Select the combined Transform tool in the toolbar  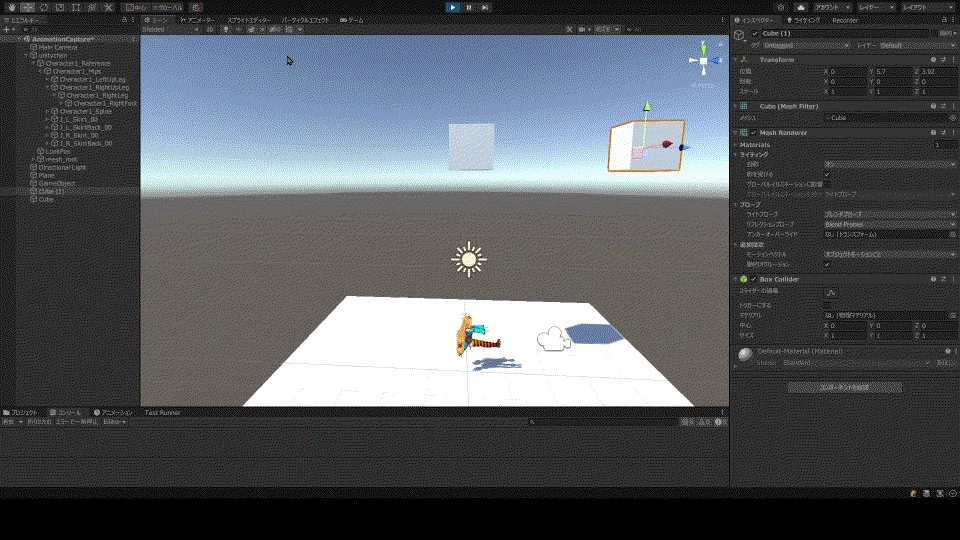pos(92,7)
